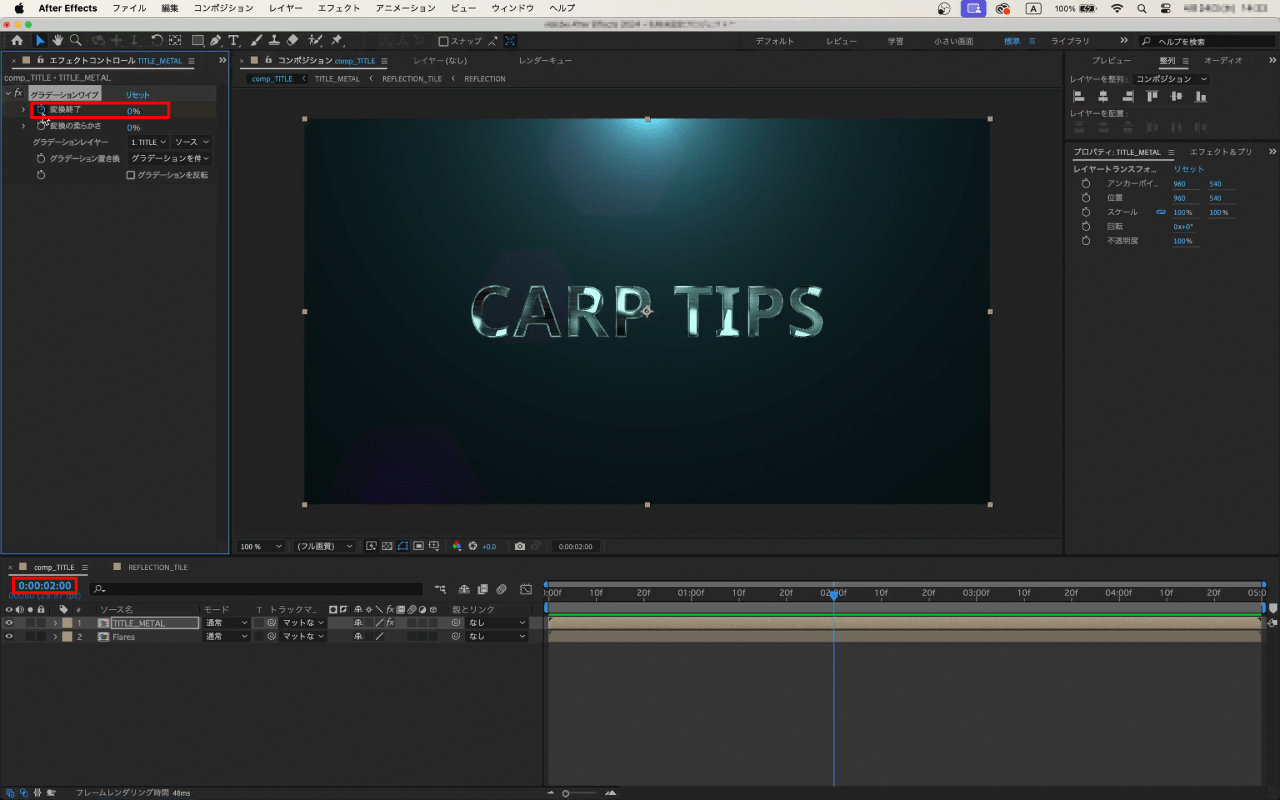Image resolution: width=1280 pixels, height=800 pixels.
Task: Open the アニメーション menu
Action: click(x=405, y=8)
